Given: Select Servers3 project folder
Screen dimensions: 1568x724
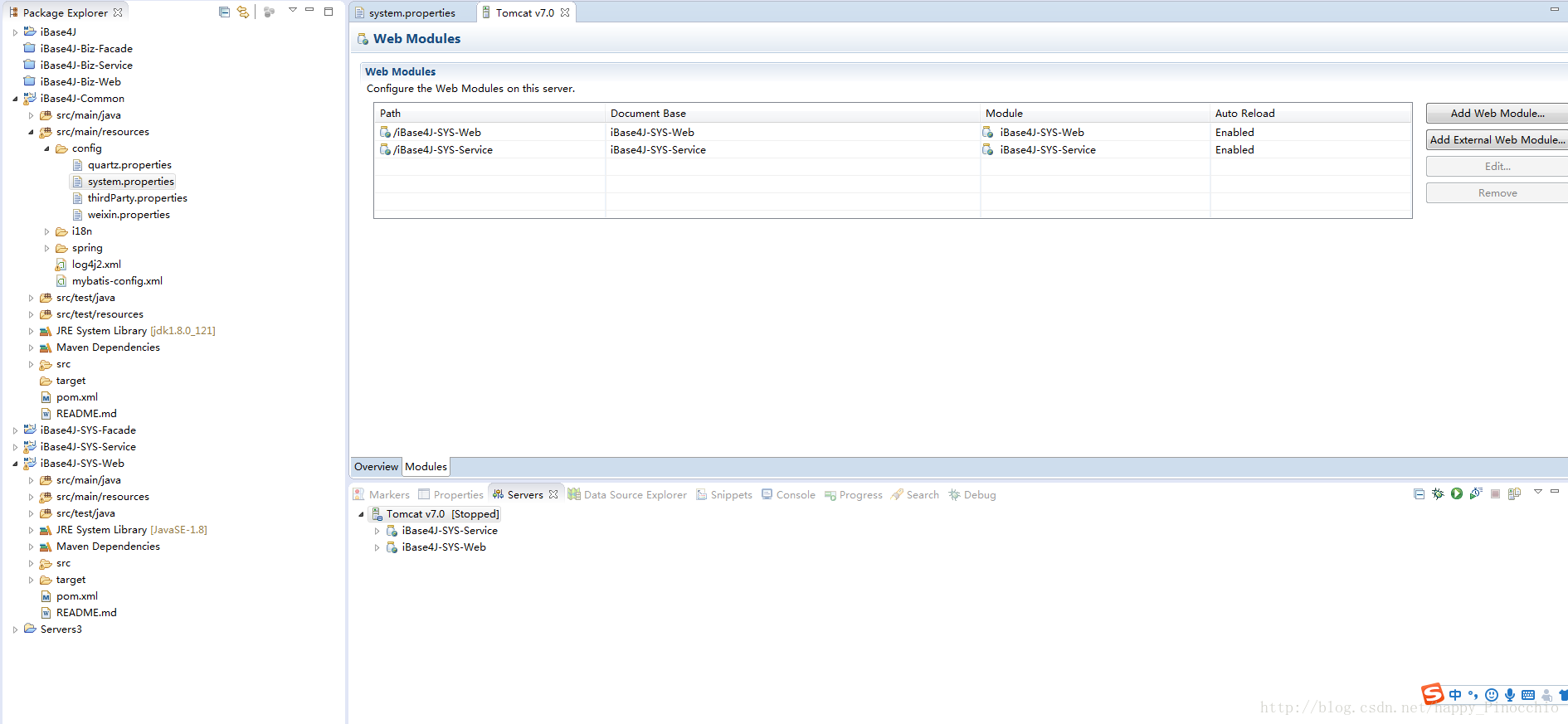Looking at the screenshot, I should click(61, 629).
